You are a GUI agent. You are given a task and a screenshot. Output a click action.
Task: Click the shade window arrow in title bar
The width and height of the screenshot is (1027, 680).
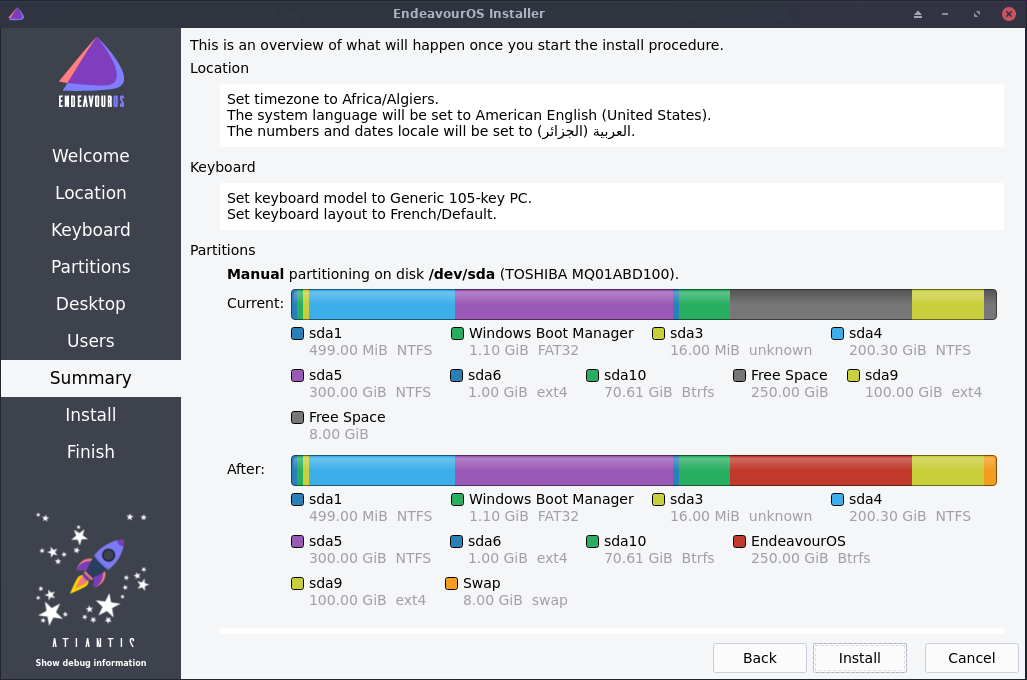pos(918,14)
